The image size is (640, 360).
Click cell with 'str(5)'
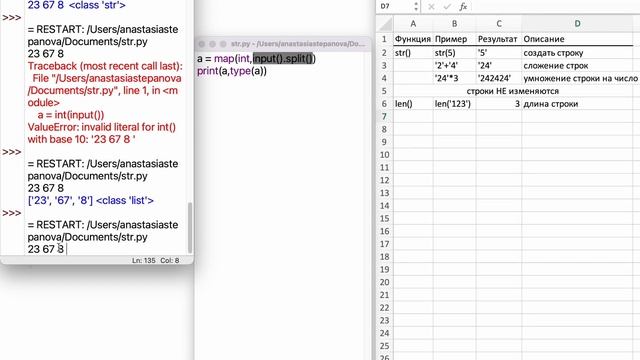pyautogui.click(x=454, y=53)
